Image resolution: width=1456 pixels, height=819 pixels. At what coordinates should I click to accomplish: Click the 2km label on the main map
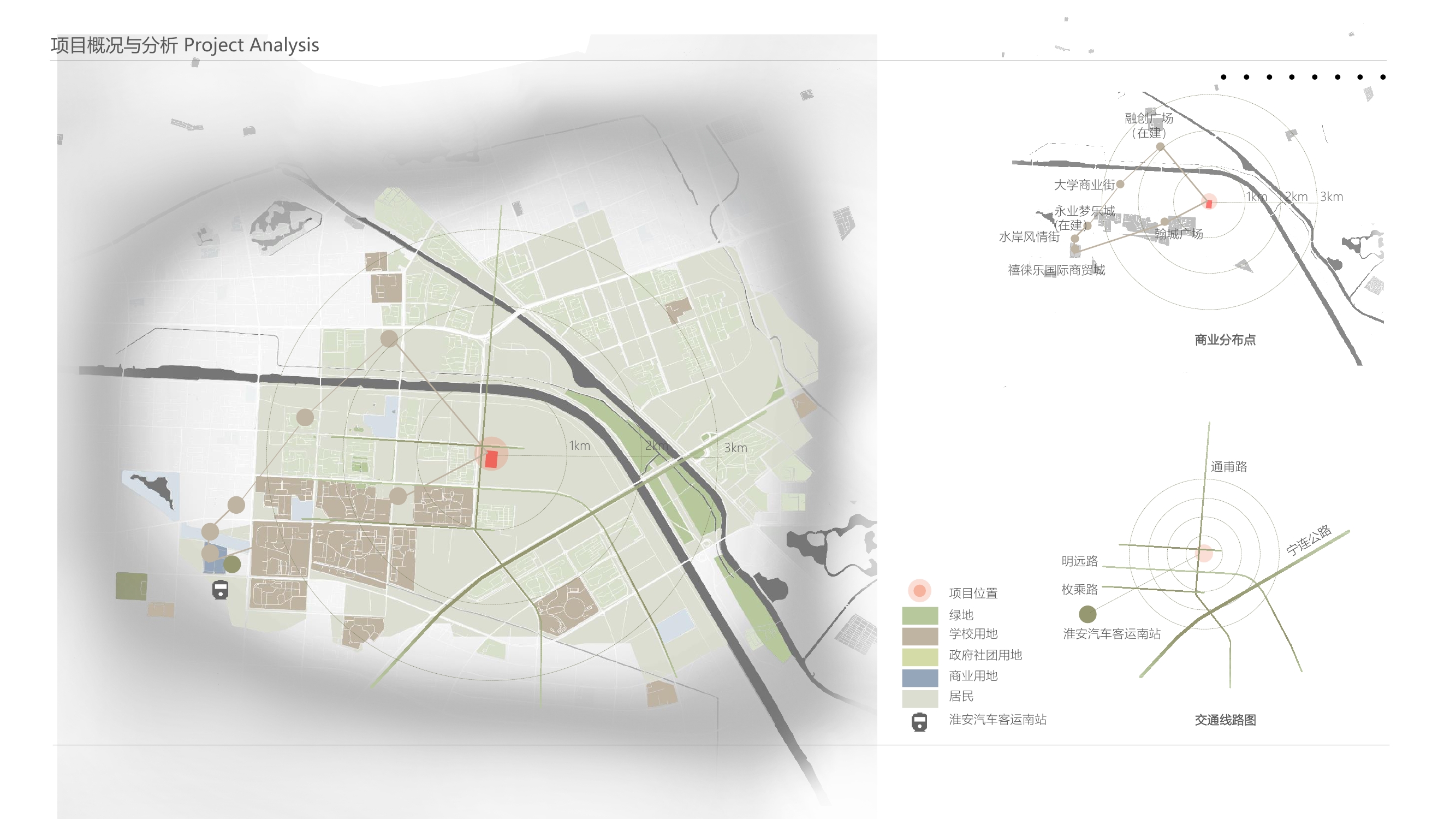pos(656,446)
